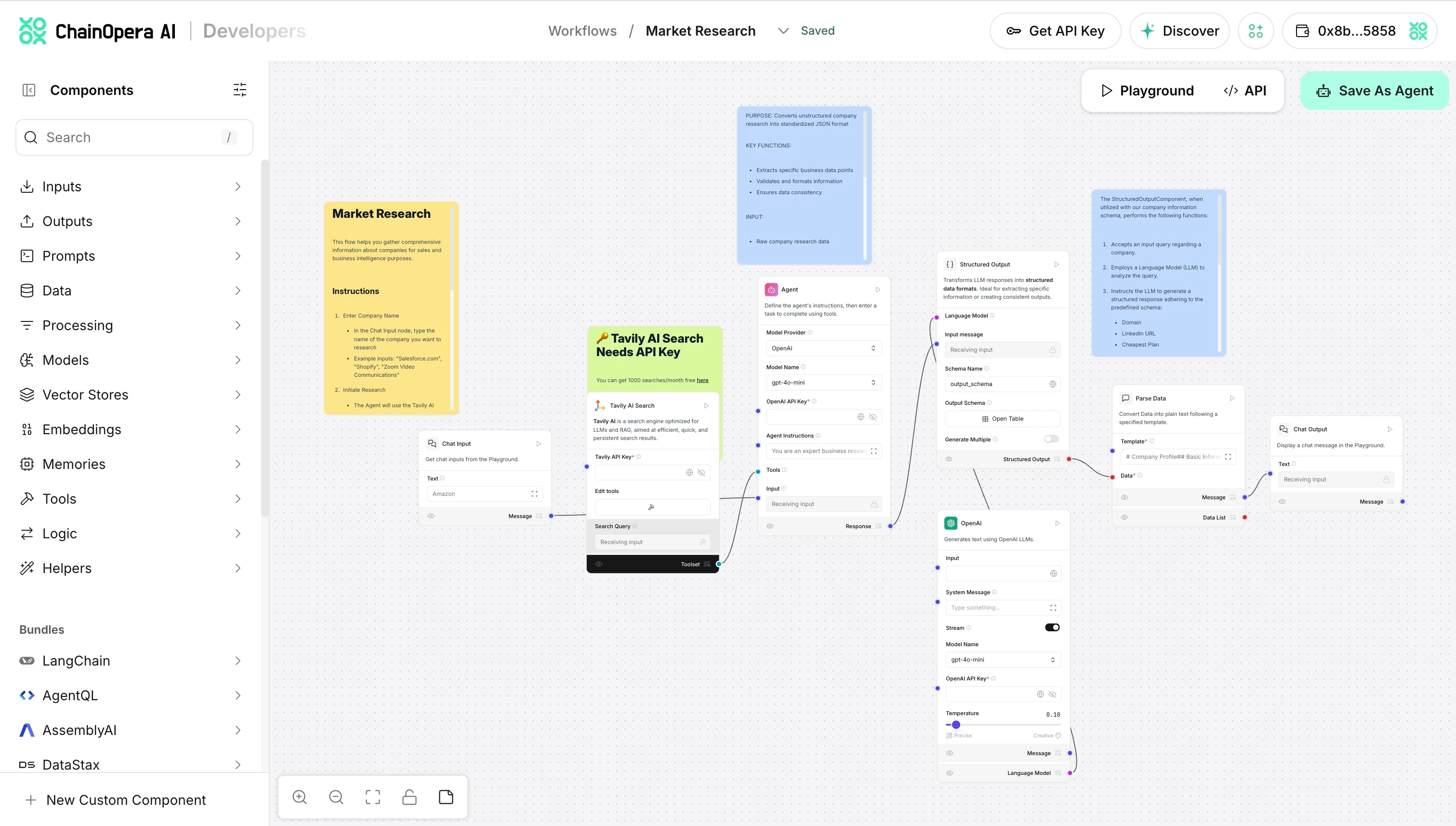
Task: Adjust the Temperature slider in OpenAI node
Action: [x=956, y=724]
